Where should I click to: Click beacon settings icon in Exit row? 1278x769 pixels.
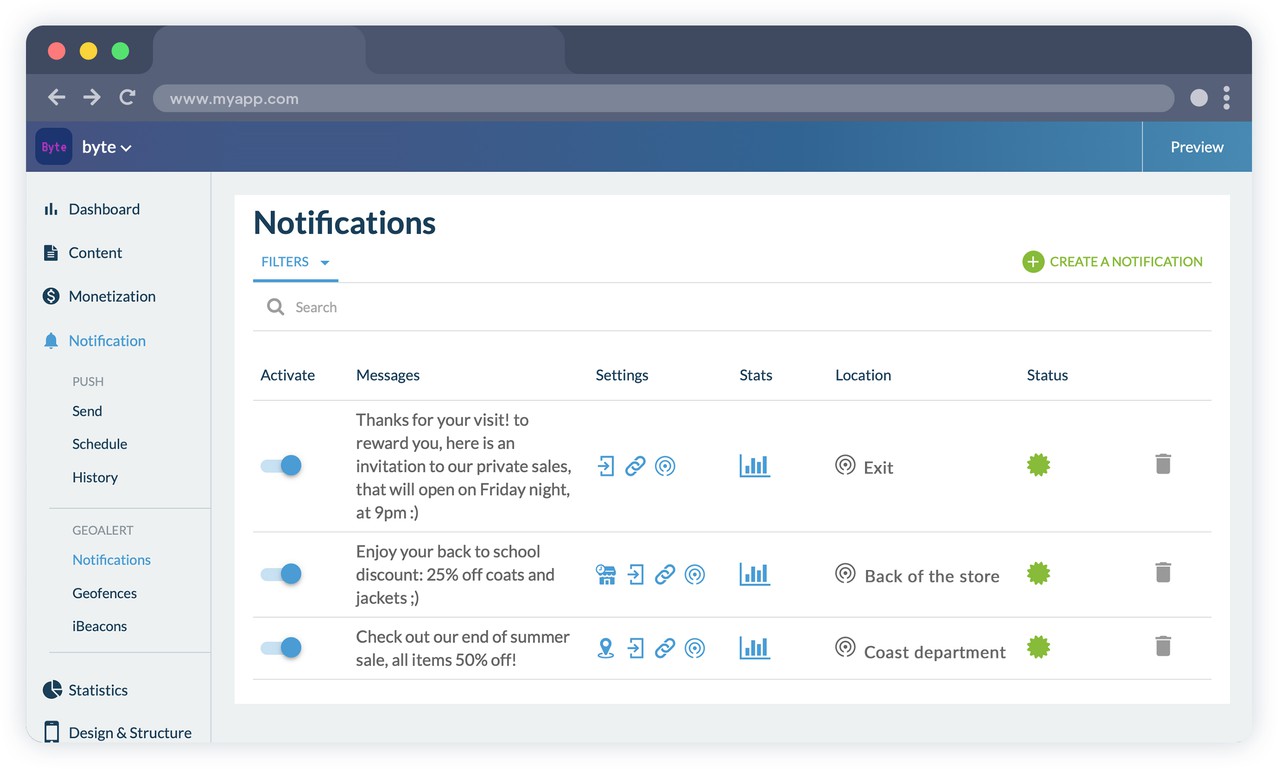pyautogui.click(x=665, y=466)
